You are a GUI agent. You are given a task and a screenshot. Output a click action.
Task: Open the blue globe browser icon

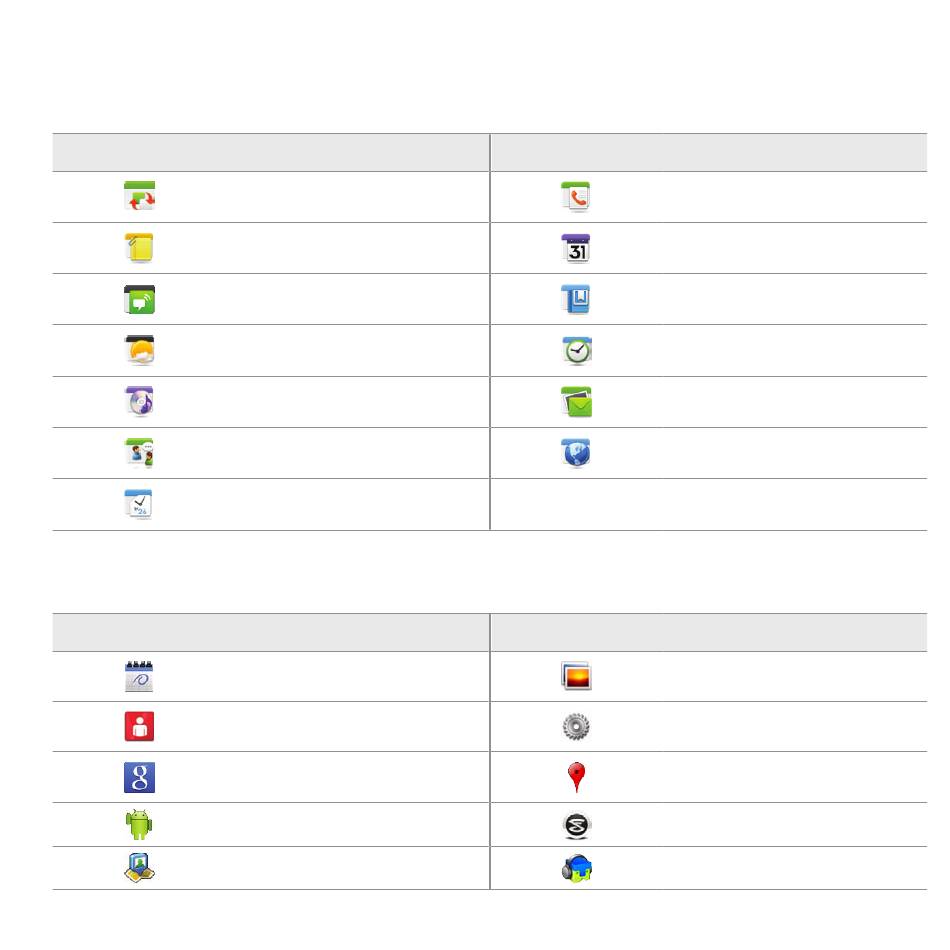(x=576, y=453)
